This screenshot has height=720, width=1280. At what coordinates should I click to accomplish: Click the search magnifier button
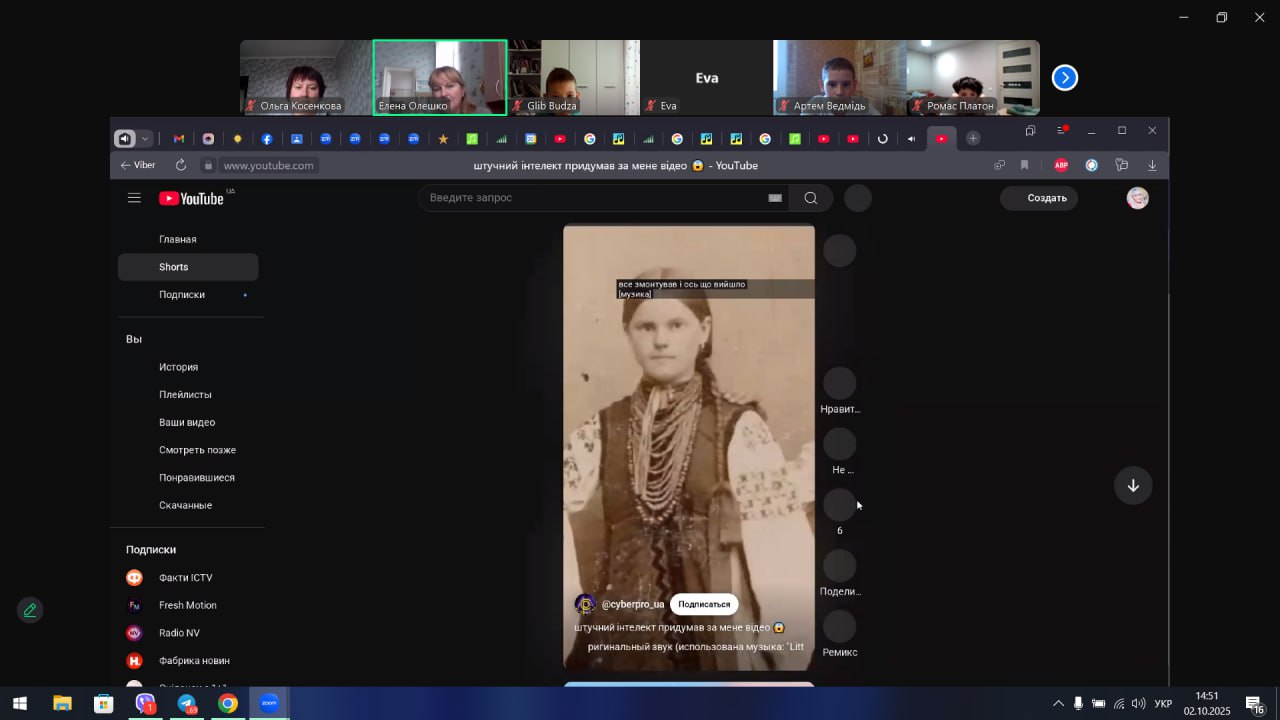[x=811, y=198]
